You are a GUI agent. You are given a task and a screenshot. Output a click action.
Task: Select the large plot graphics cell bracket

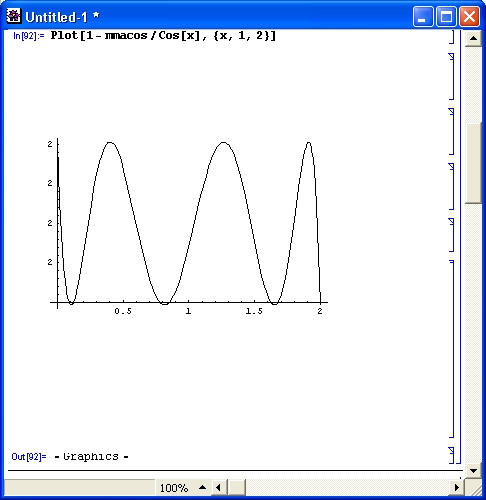452,349
